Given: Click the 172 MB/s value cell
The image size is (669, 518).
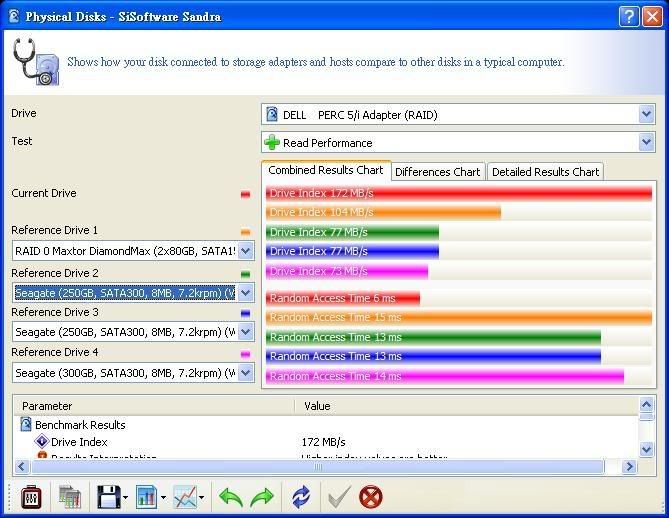Looking at the screenshot, I should pos(323,442).
